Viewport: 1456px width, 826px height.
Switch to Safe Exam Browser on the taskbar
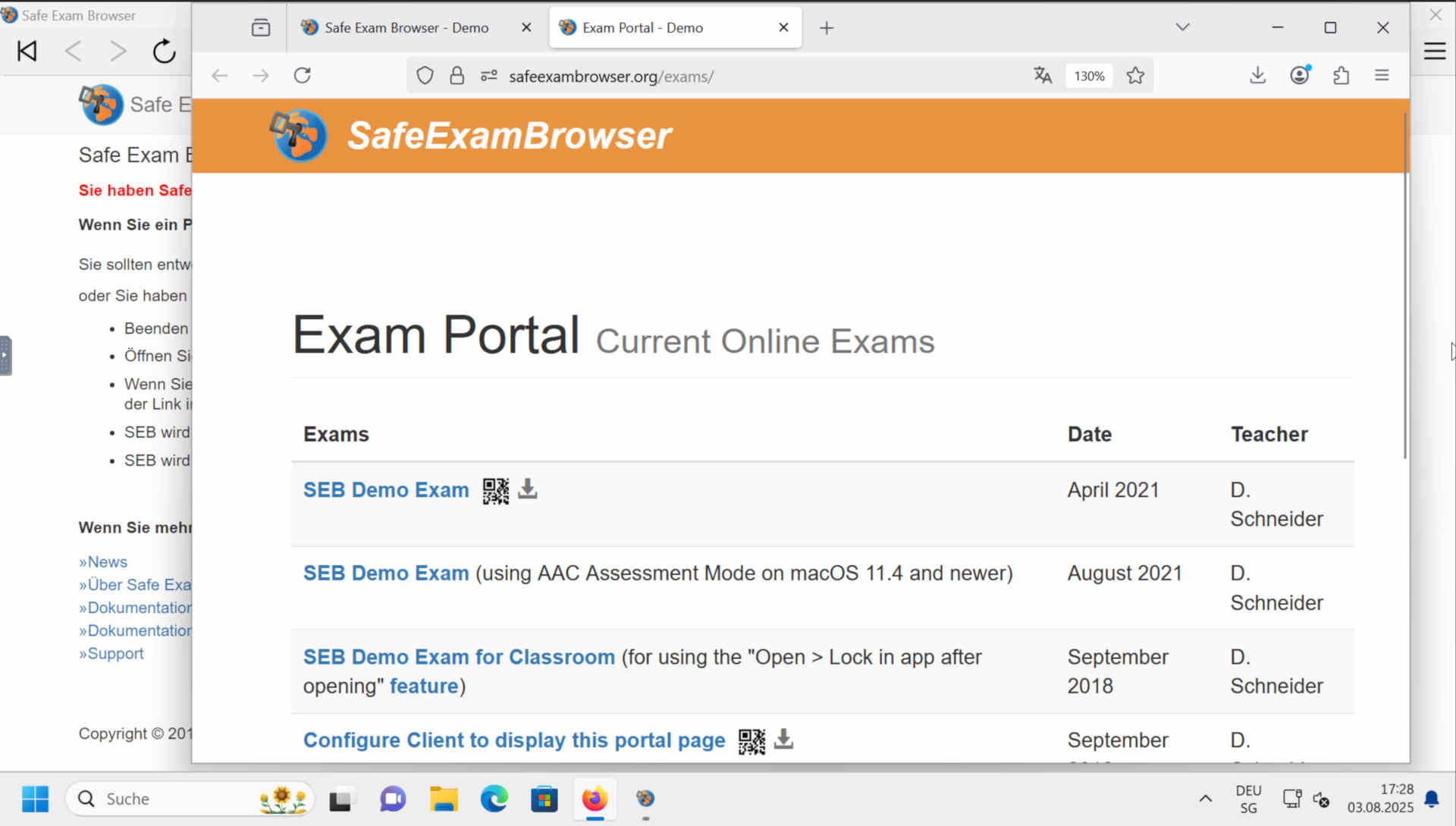(645, 799)
